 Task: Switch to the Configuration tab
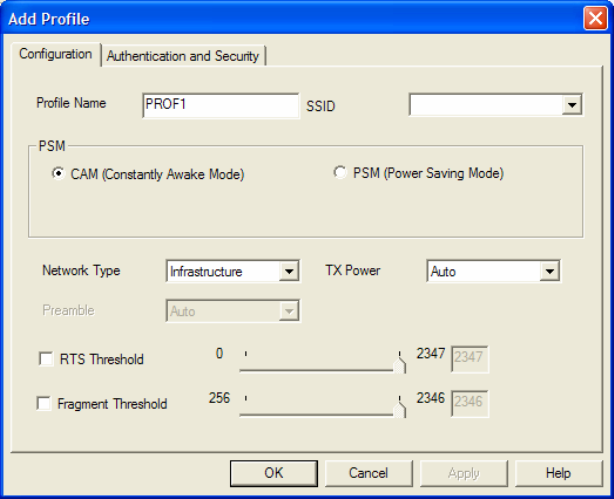[x=56, y=54]
